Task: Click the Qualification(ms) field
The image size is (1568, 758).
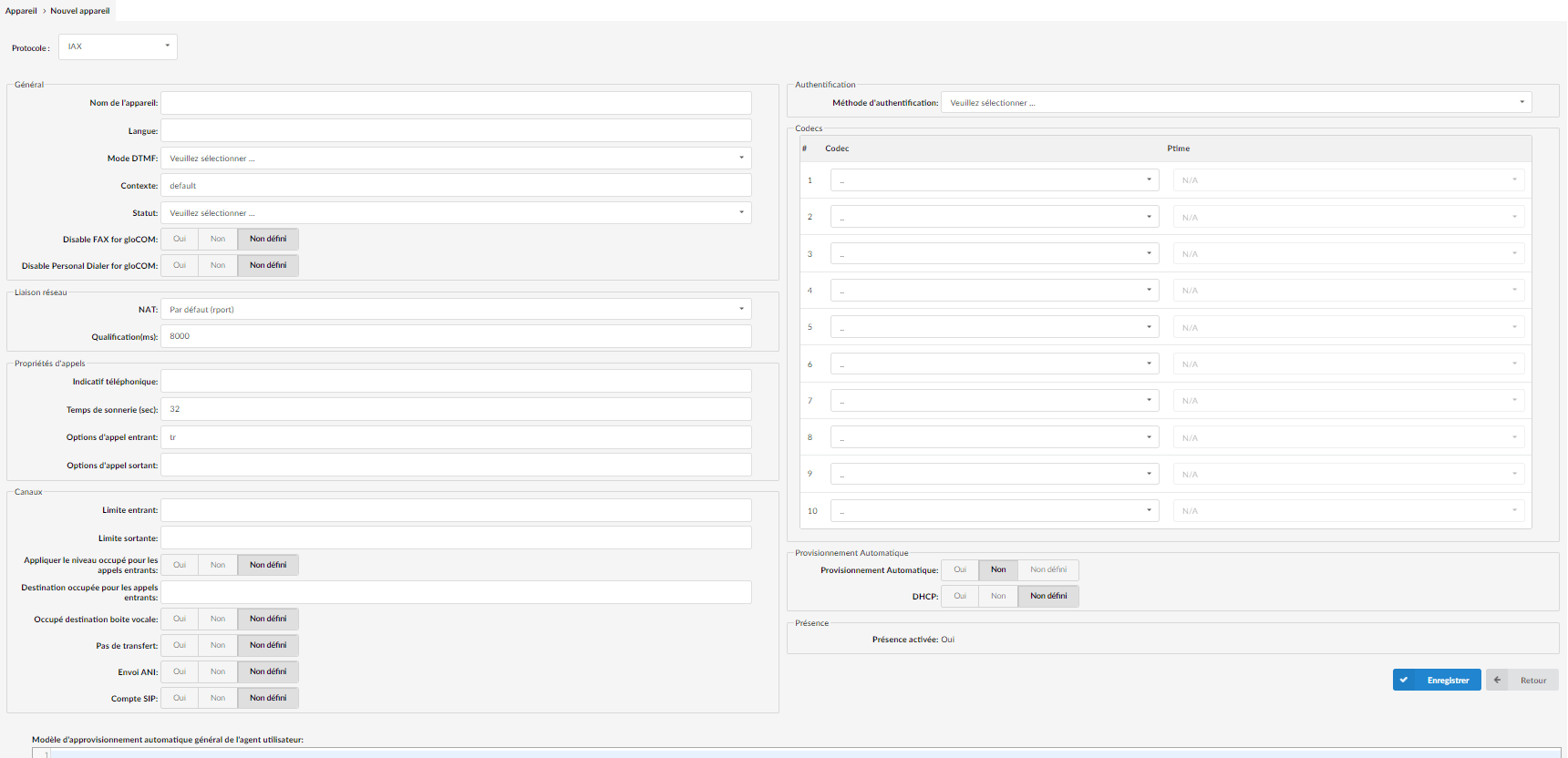Action: [x=456, y=336]
